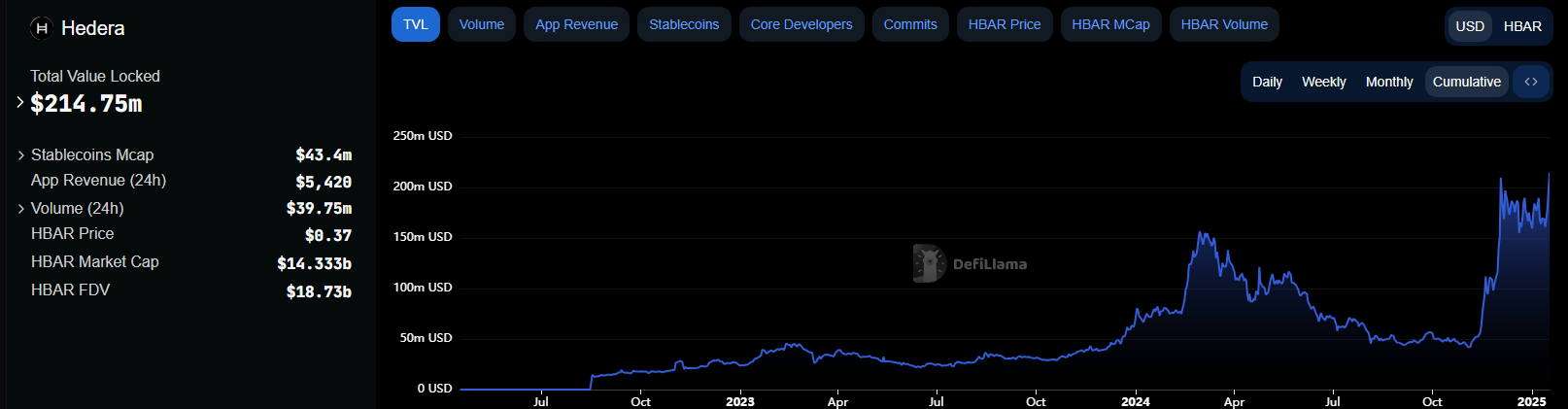The height and width of the screenshot is (409, 1568).
Task: Click the Stablecoins Mcap value $43.4m
Action: 324,155
